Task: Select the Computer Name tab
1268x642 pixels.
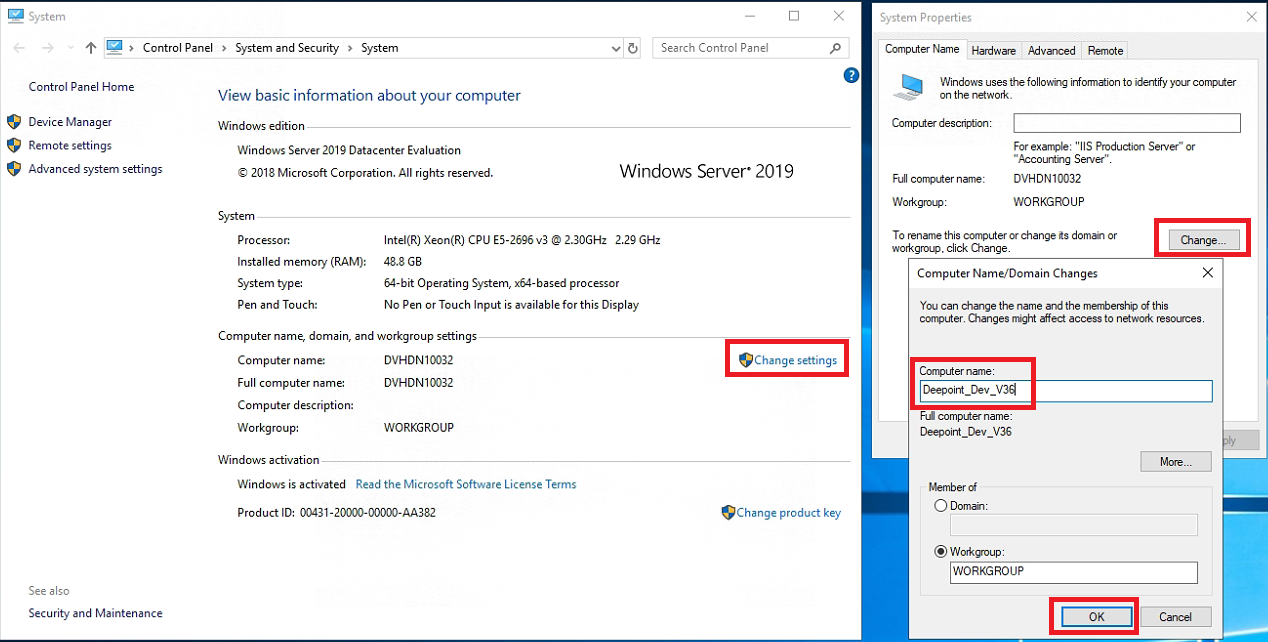Action: click(x=922, y=49)
